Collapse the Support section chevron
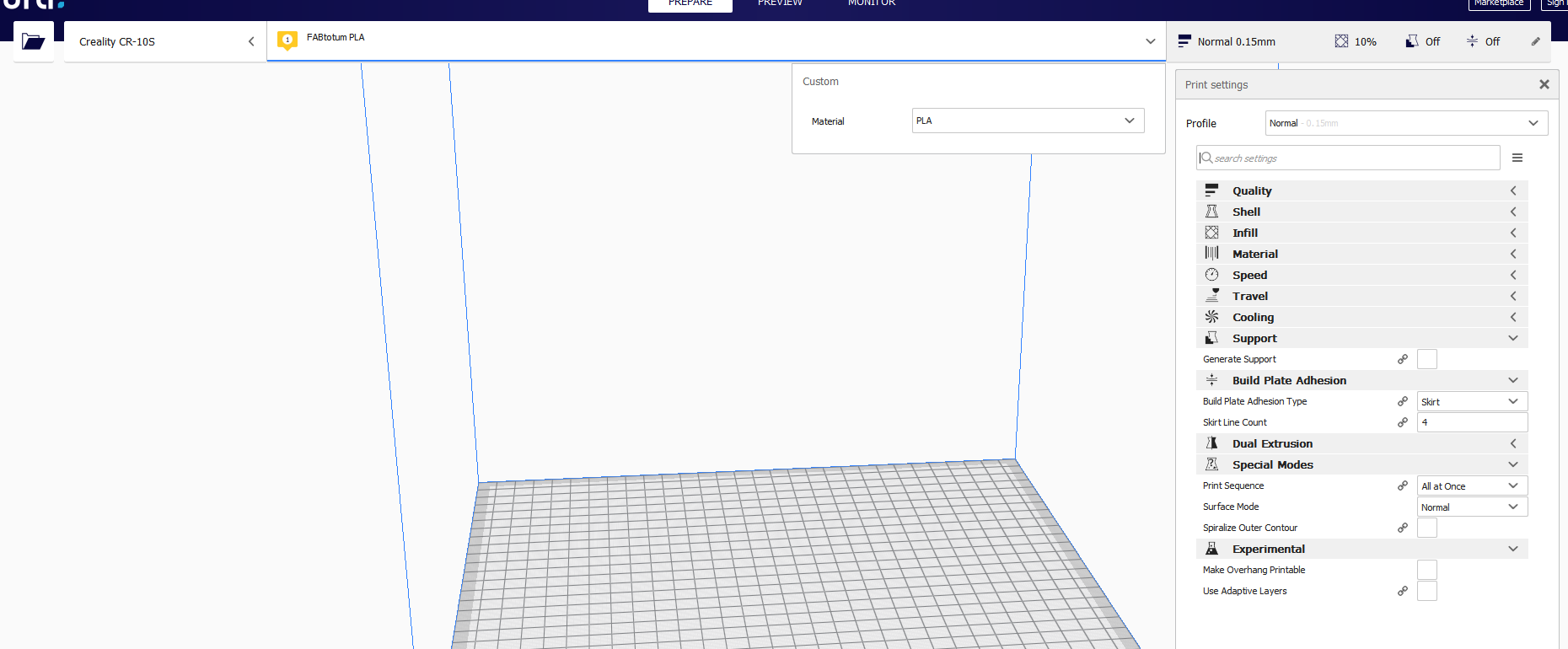The width and height of the screenshot is (1568, 649). coord(1513,338)
